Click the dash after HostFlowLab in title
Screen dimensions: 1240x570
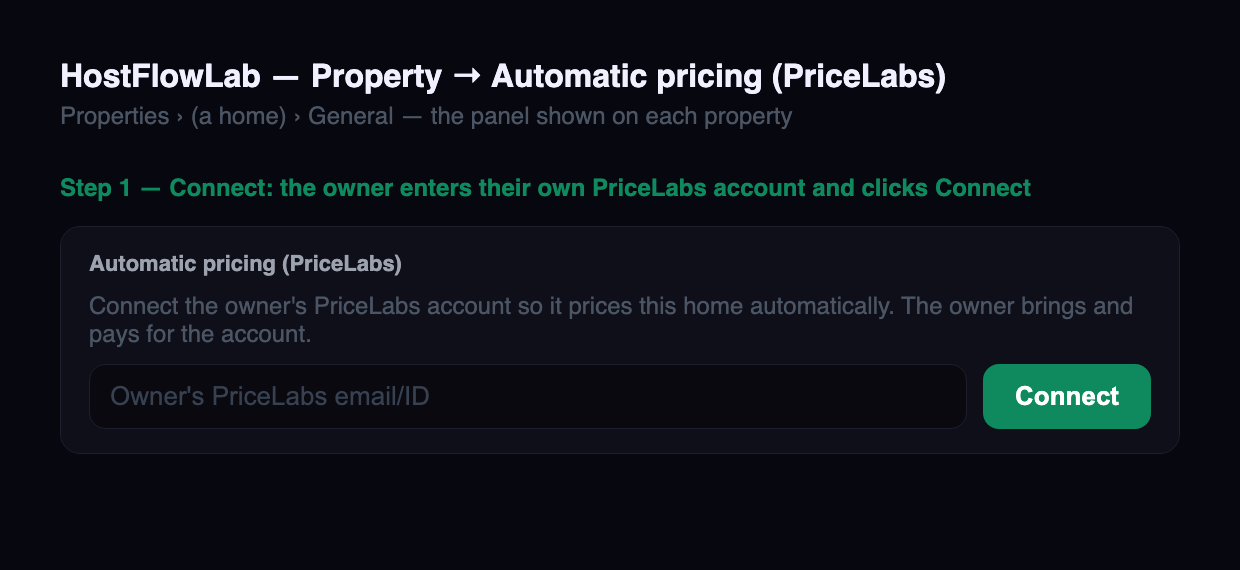pos(285,76)
